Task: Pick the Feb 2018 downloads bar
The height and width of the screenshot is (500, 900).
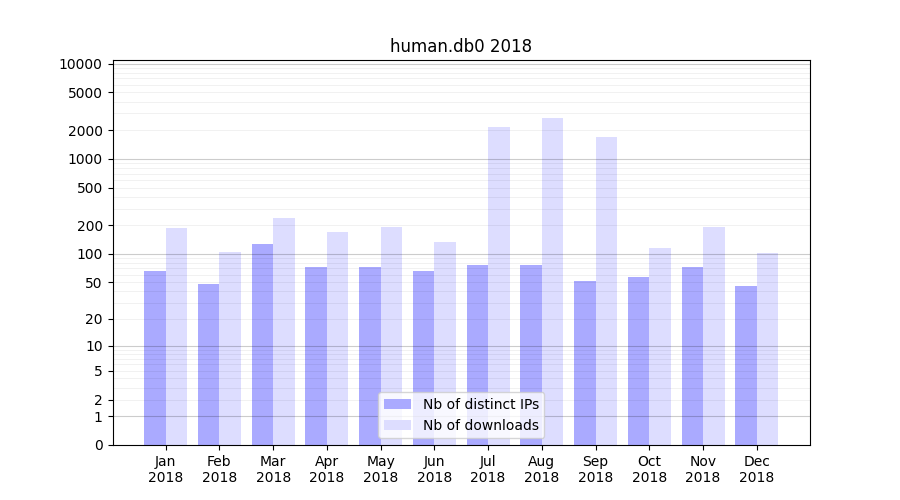Action: click(x=230, y=348)
